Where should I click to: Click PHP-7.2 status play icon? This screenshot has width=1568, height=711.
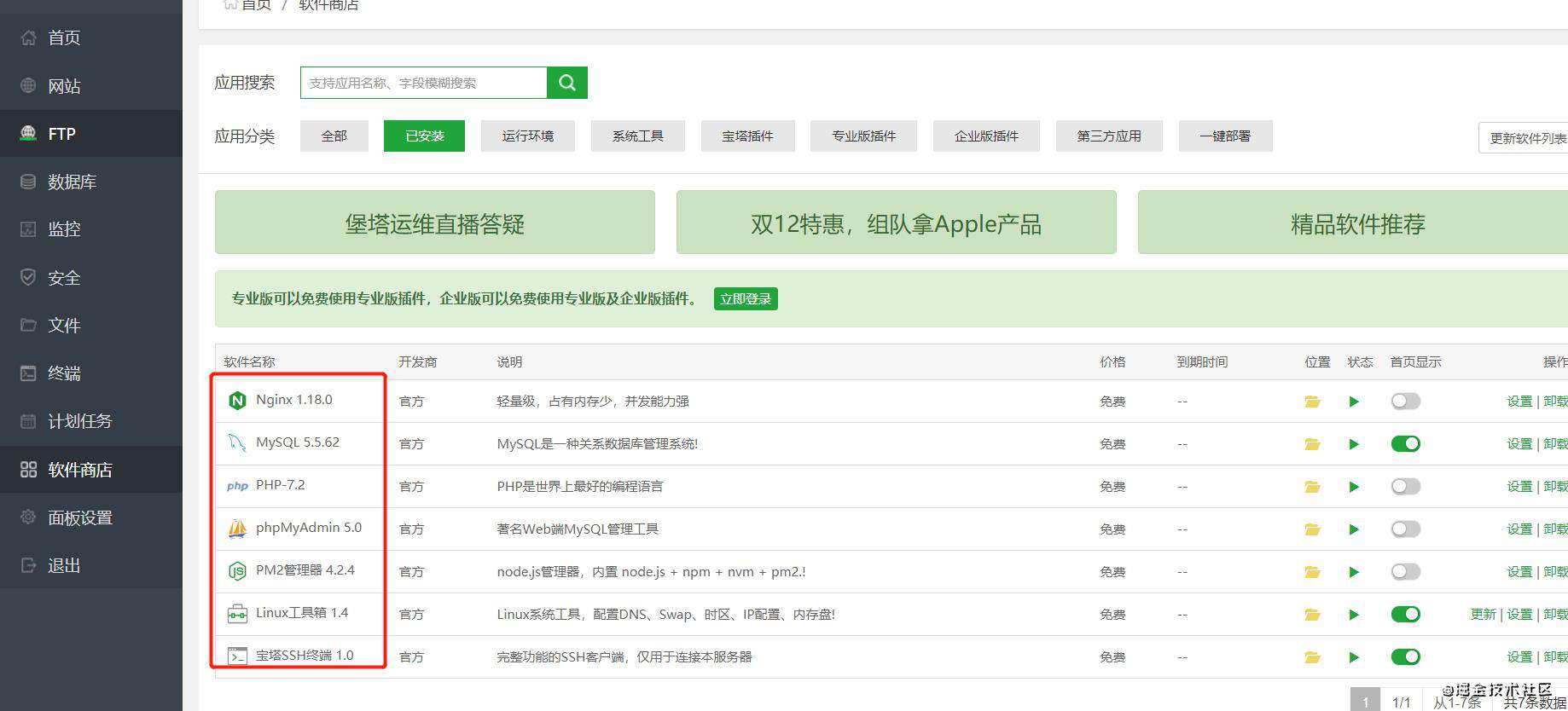point(1354,487)
